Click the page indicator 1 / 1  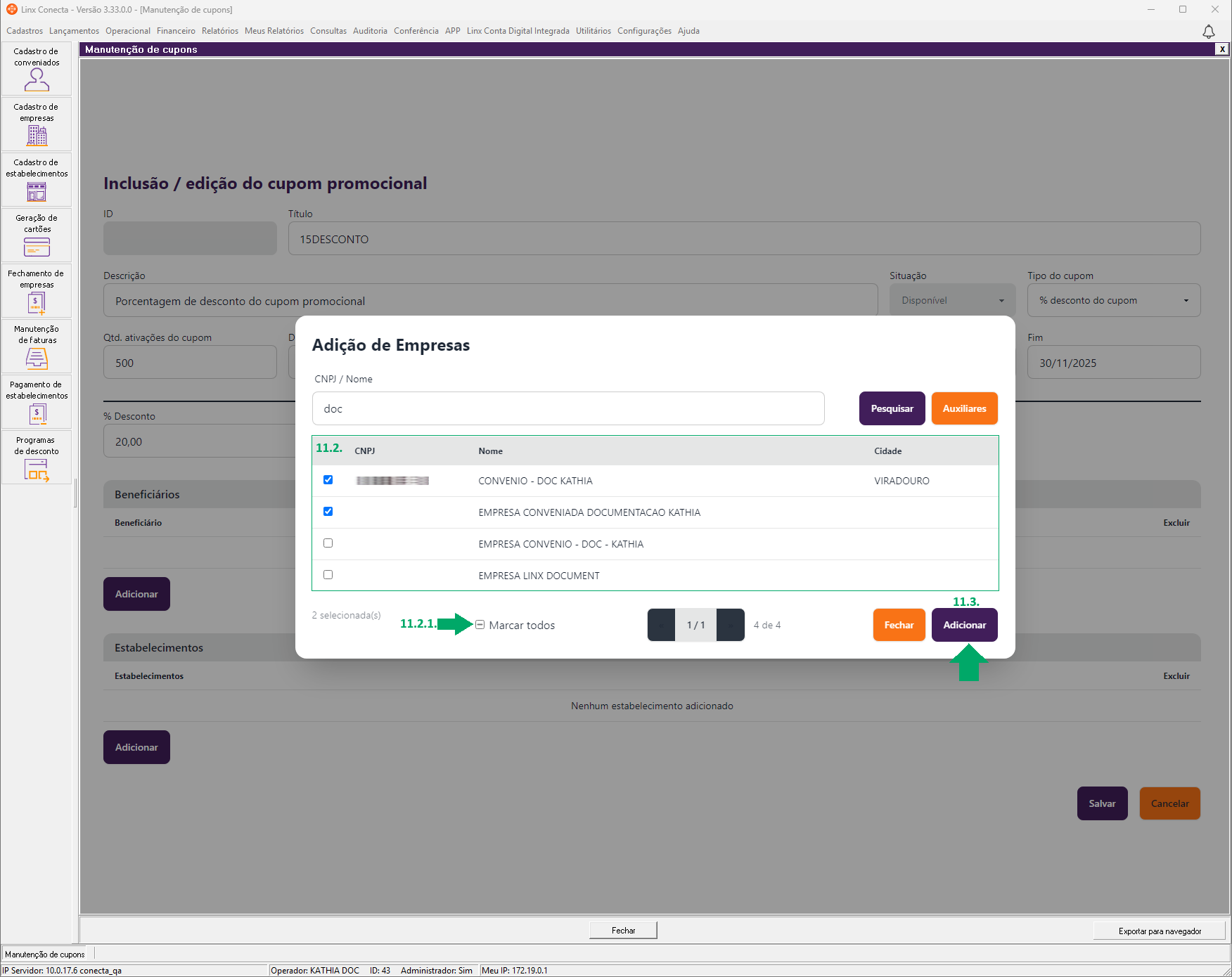(696, 625)
